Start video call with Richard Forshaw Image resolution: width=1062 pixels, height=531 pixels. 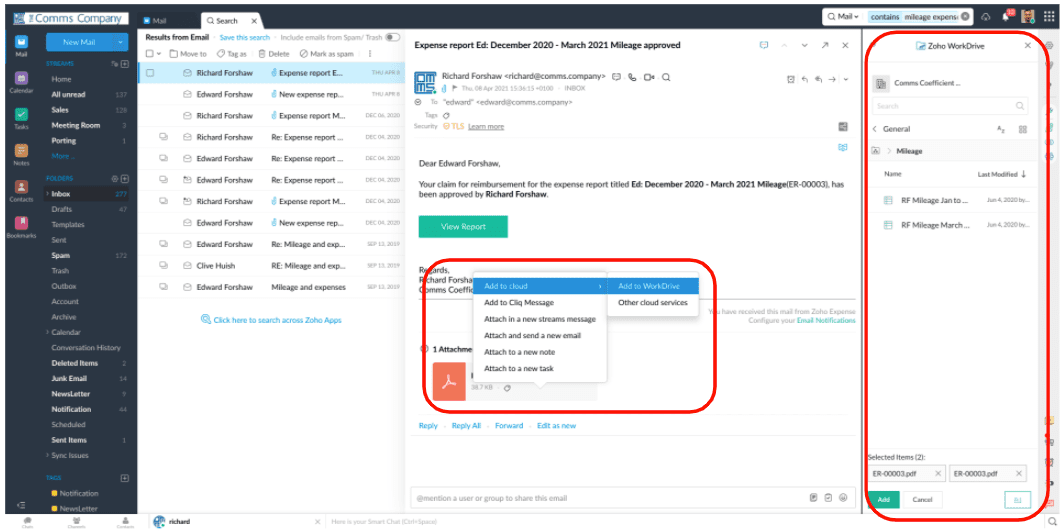coord(649,77)
